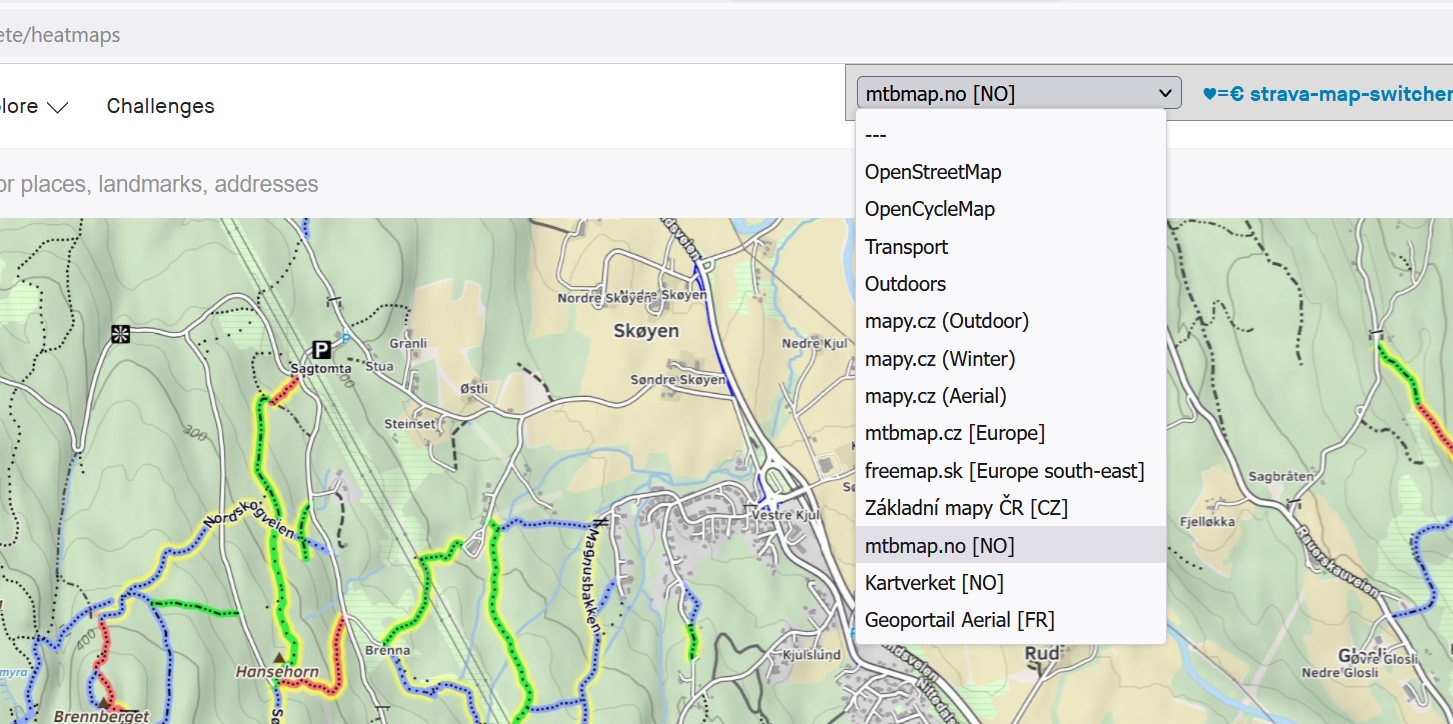Choose OpenCycleMap from the map list

[1011, 209]
